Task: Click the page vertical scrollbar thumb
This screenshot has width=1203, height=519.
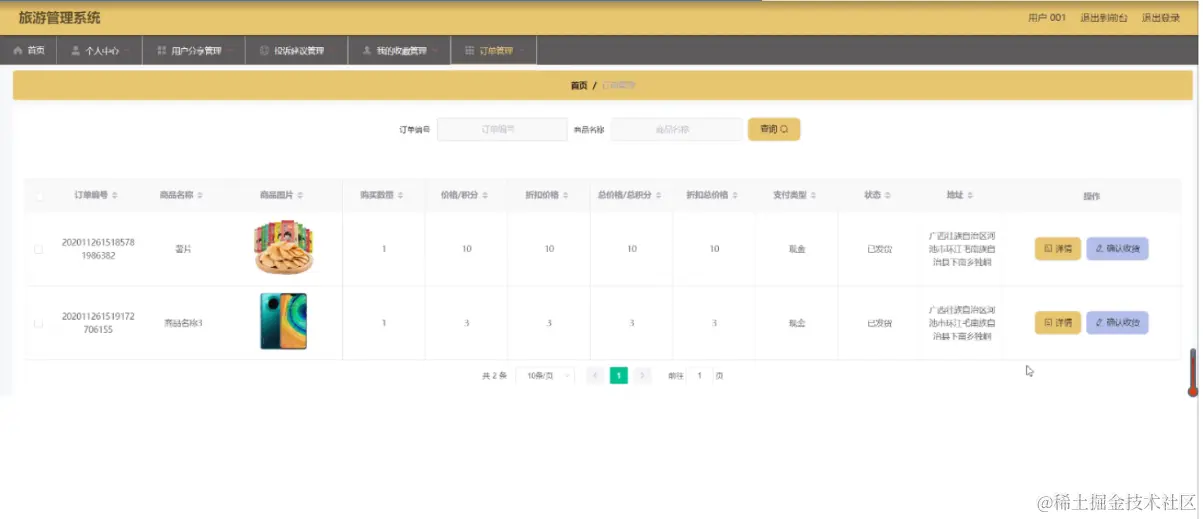Action: point(1192,372)
